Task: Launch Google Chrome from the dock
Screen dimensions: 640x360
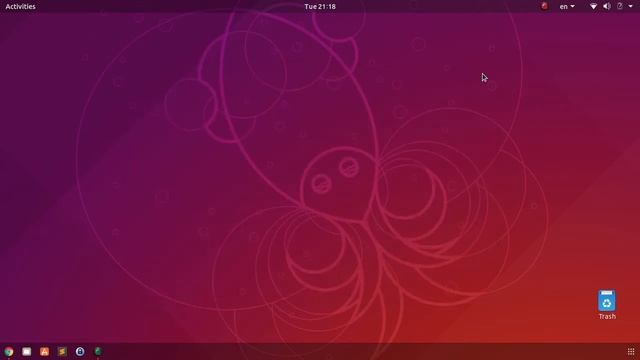Action: [9, 351]
